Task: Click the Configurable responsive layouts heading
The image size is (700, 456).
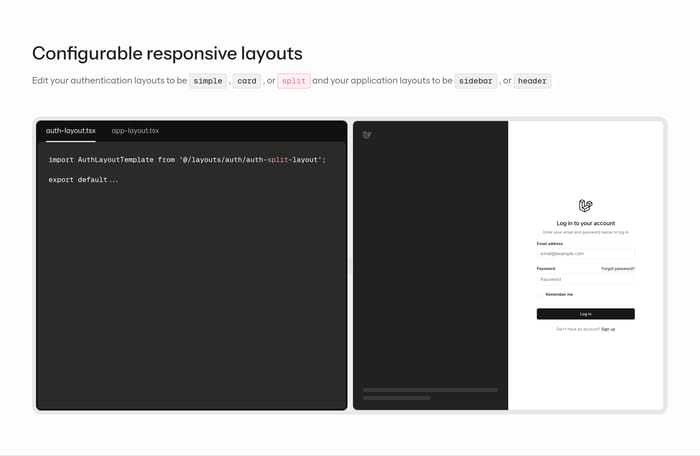Action: pyautogui.click(x=167, y=53)
